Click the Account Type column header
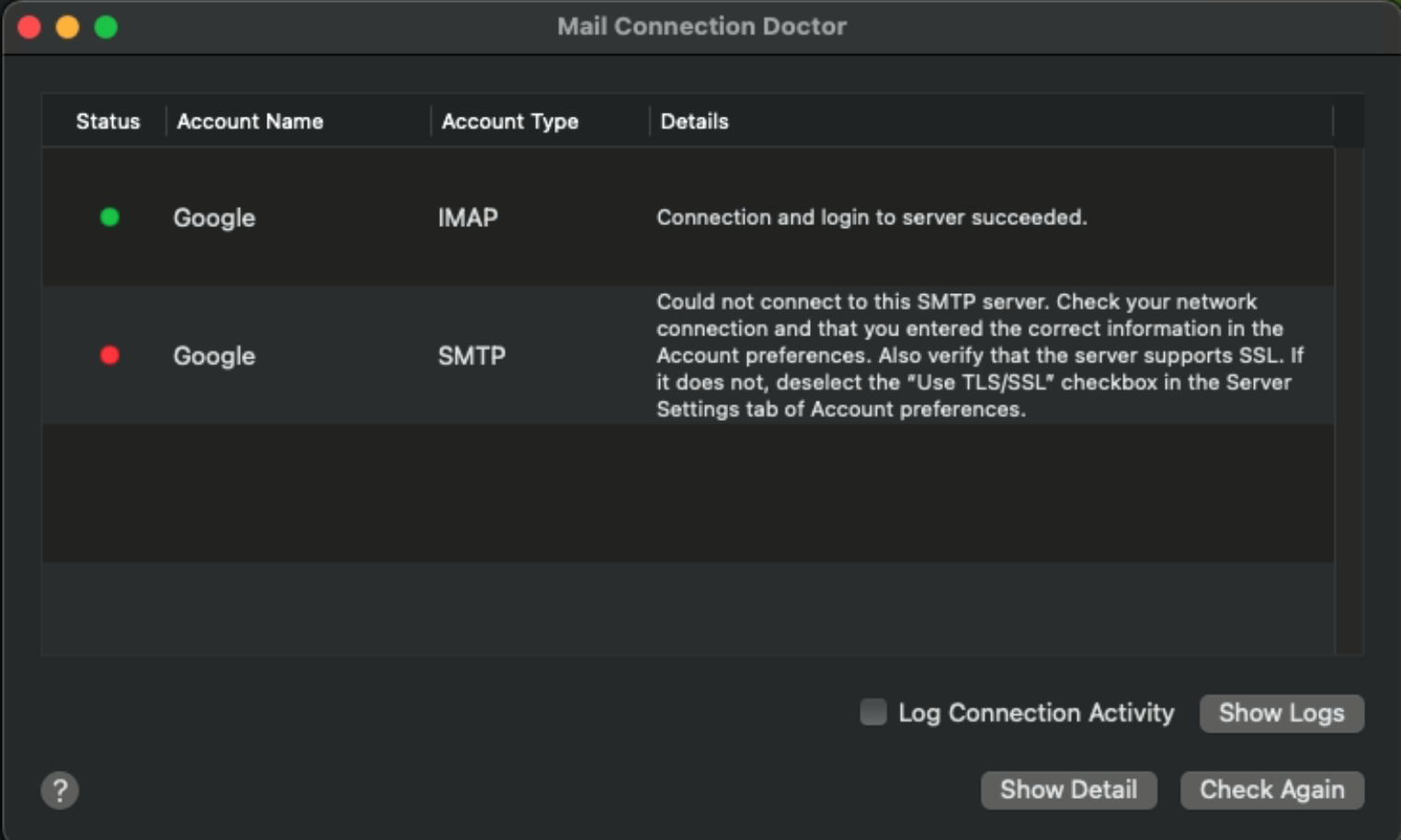This screenshot has width=1401, height=840. tap(510, 121)
